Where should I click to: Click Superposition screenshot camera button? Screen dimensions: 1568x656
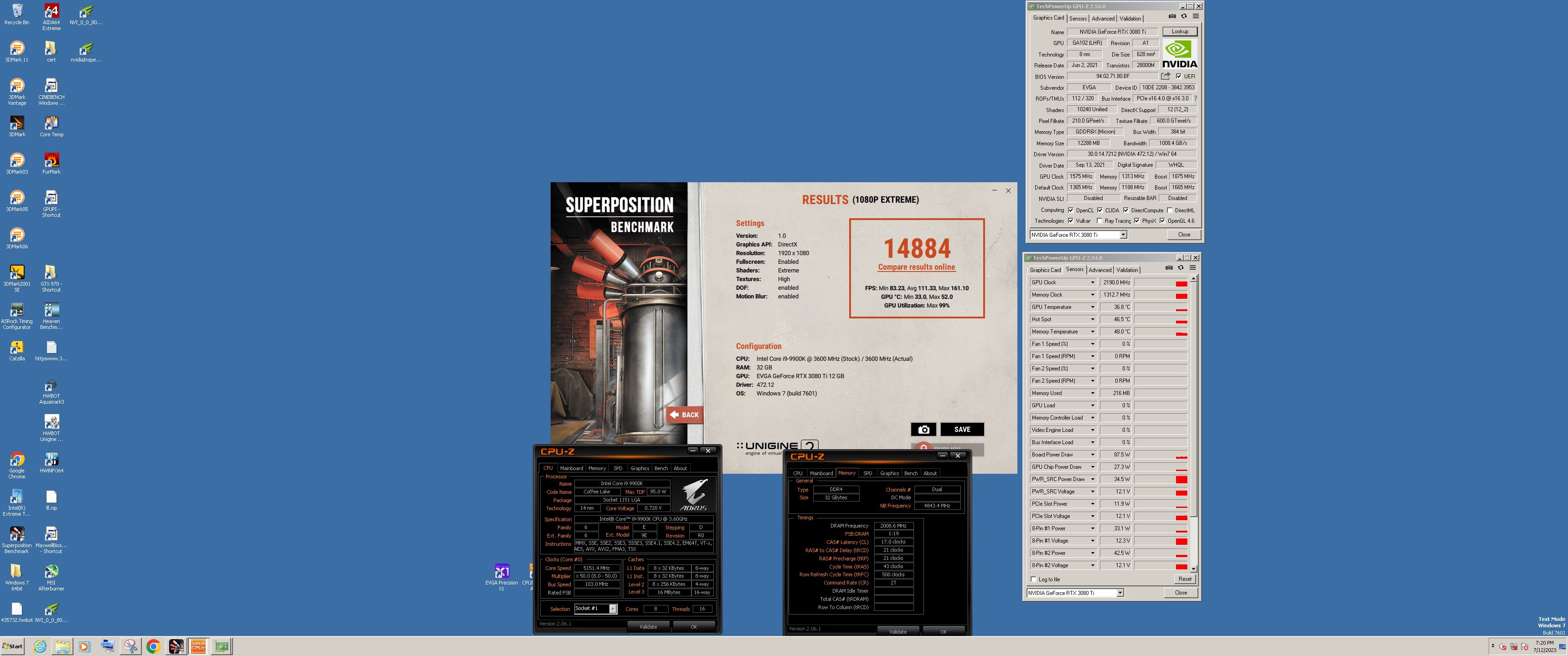coord(923,429)
